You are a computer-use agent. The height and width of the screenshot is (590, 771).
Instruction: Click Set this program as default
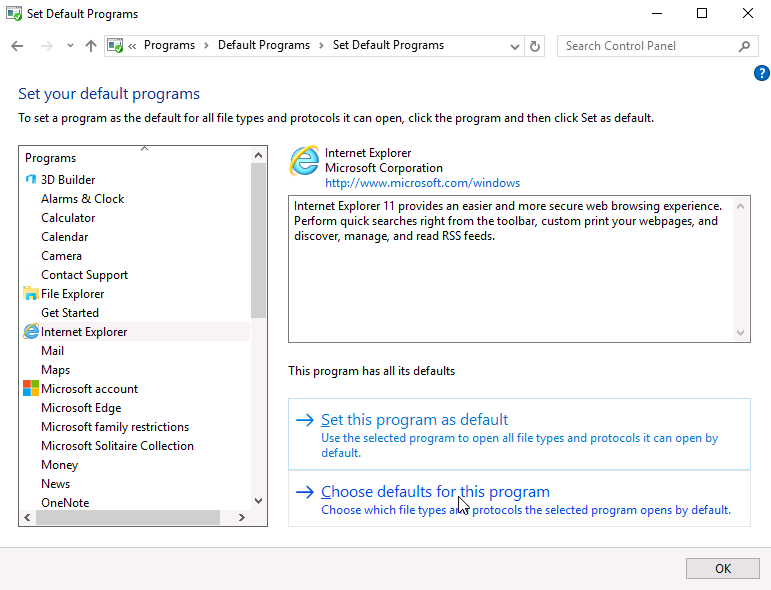pos(519,434)
